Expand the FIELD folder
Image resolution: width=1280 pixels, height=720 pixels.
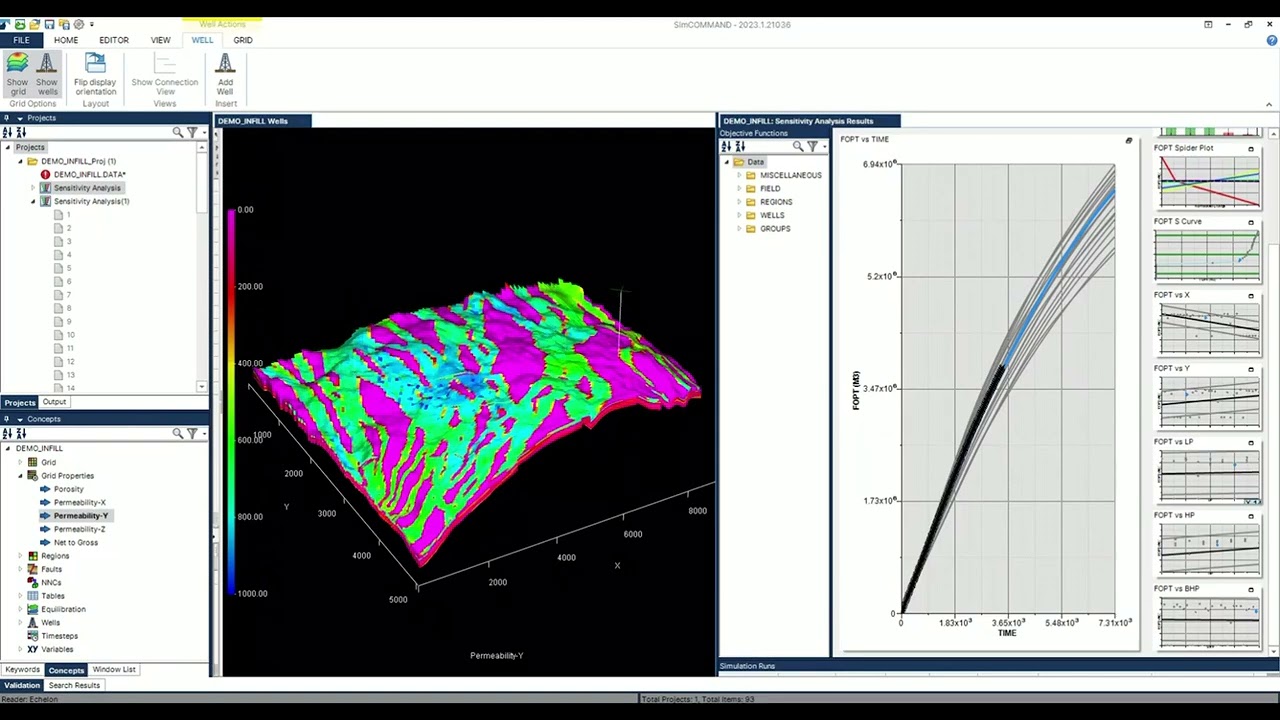click(739, 188)
